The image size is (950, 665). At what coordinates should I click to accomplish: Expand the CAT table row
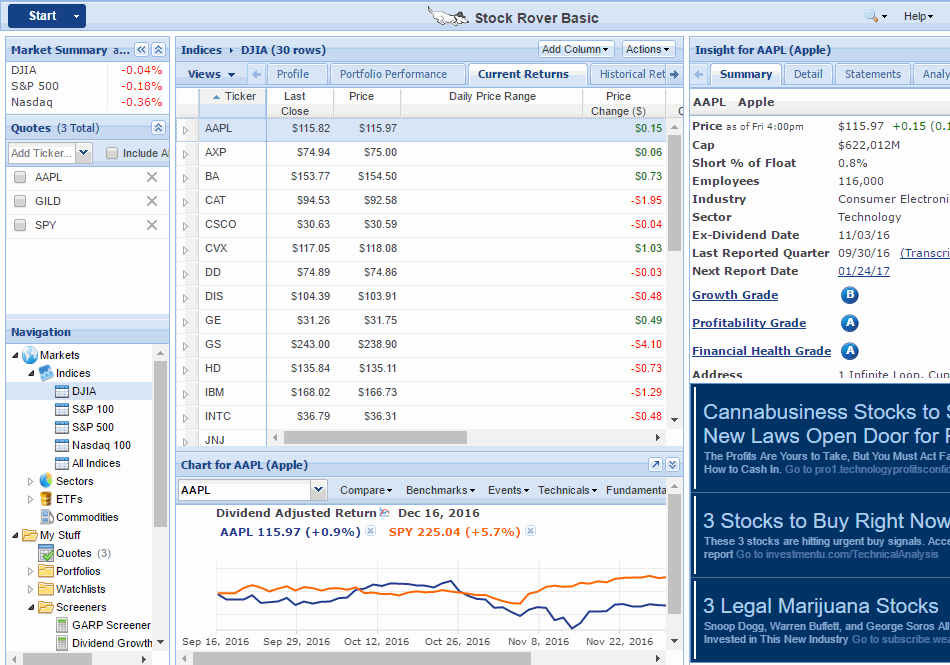pyautogui.click(x=185, y=202)
